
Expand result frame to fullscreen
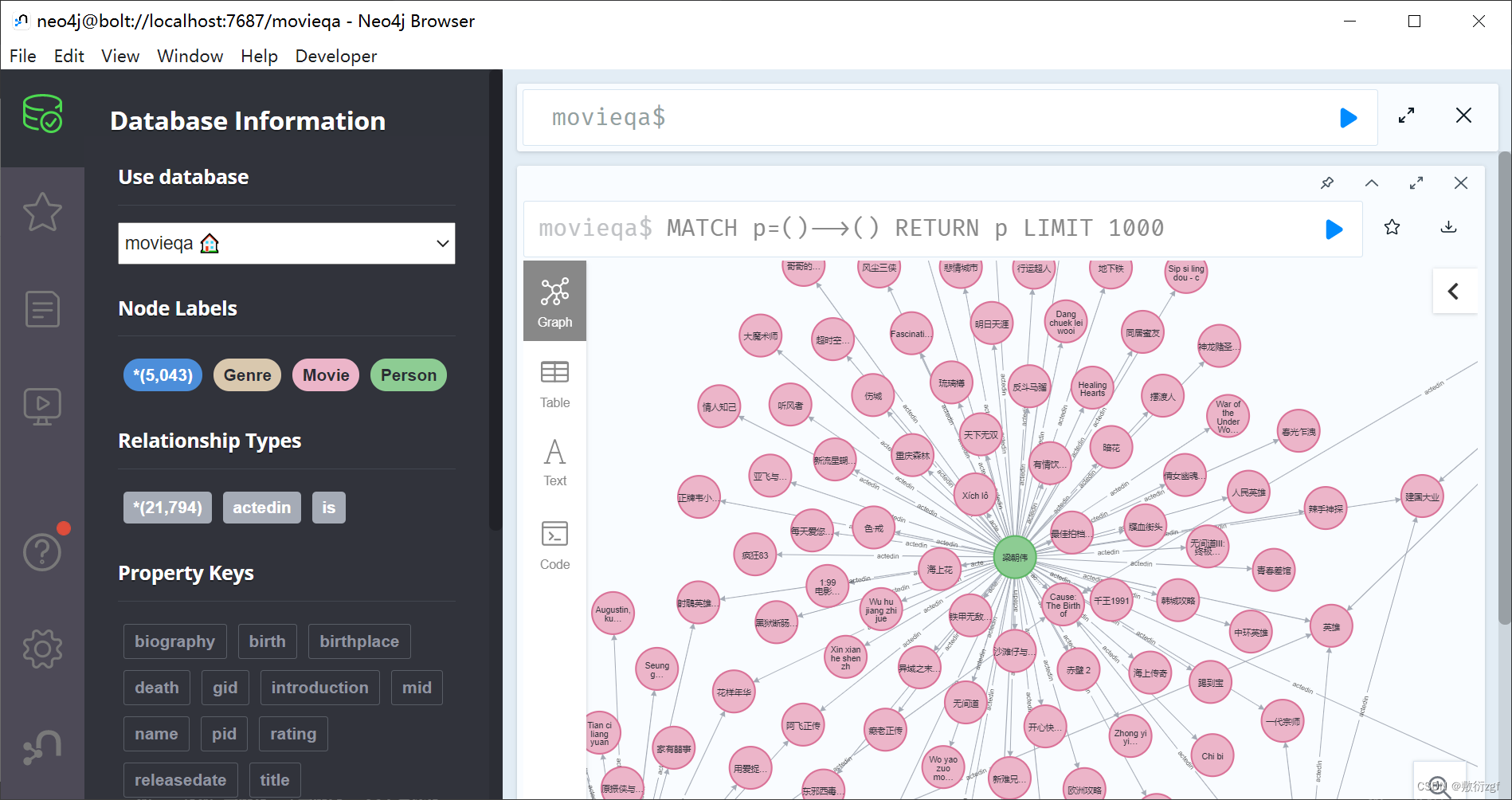[x=1416, y=183]
